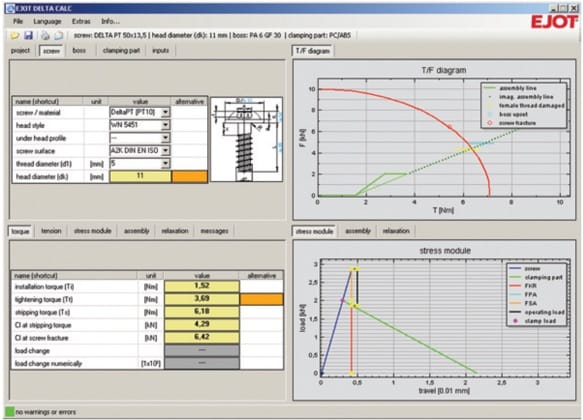The height and width of the screenshot is (420, 583).
Task: Click the orange alternative cell for head diameter
Action: (190, 176)
